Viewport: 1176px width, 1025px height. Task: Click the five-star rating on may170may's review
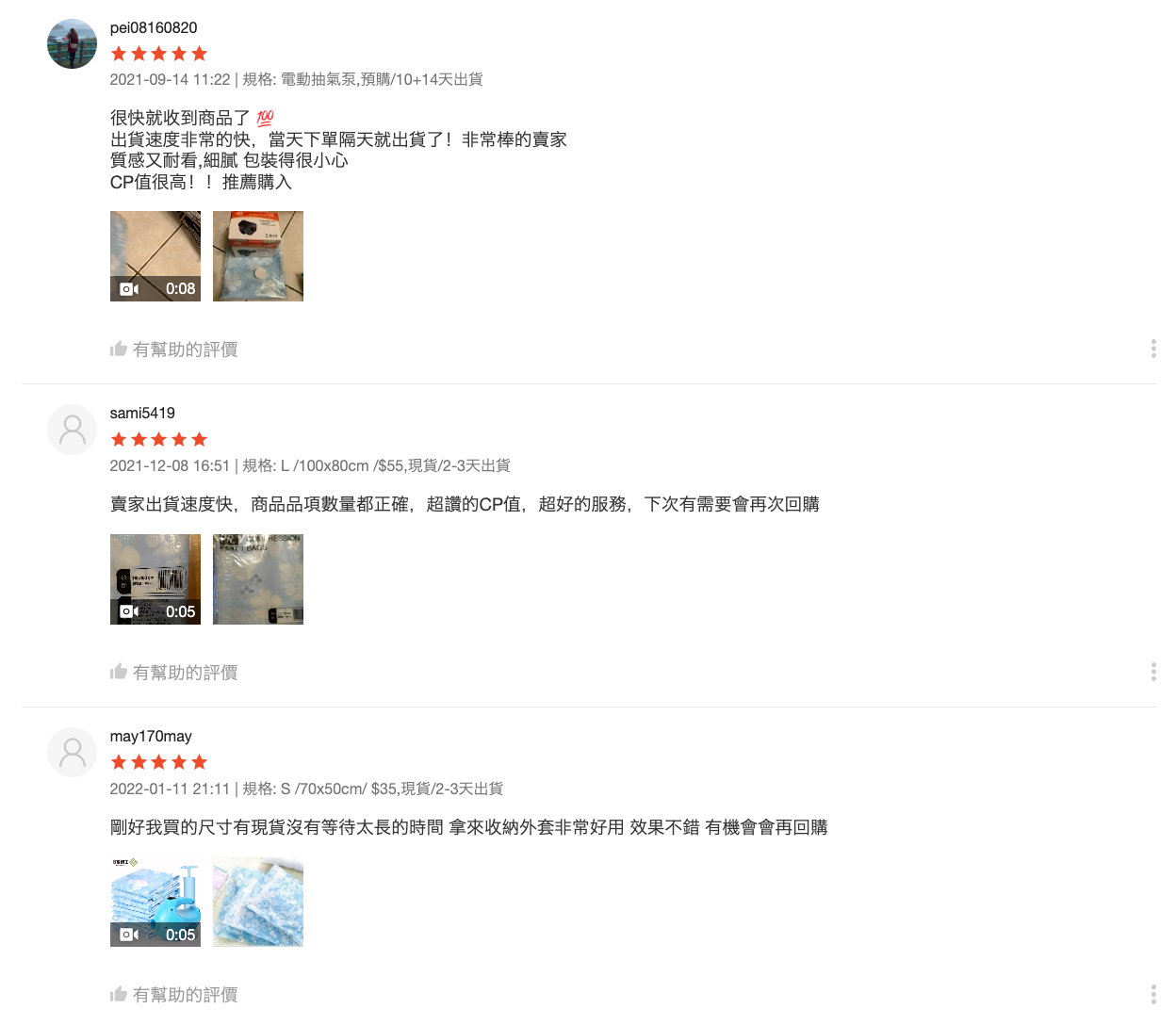click(158, 762)
